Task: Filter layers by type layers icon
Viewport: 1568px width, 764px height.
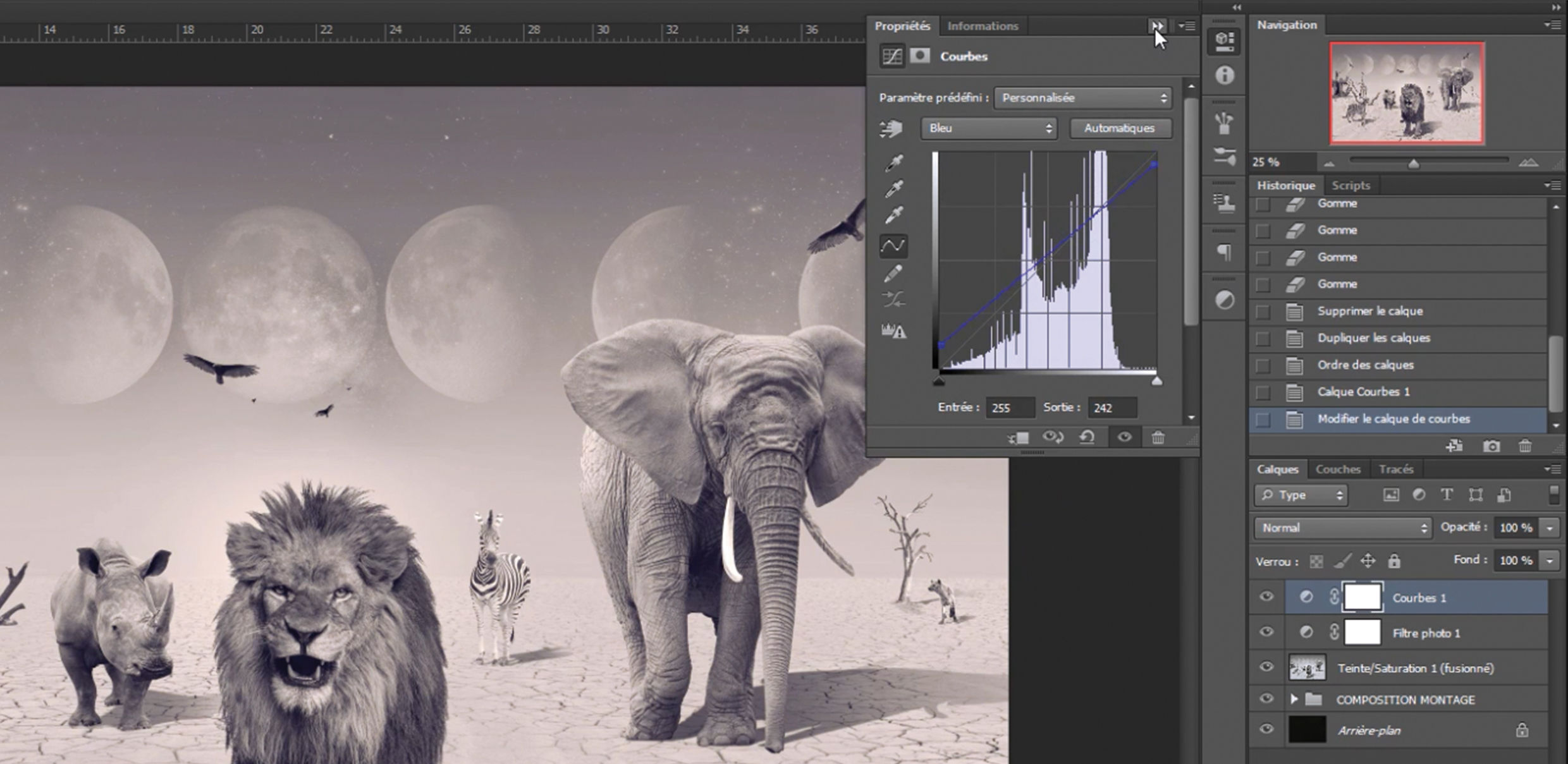Action: coord(1447,495)
